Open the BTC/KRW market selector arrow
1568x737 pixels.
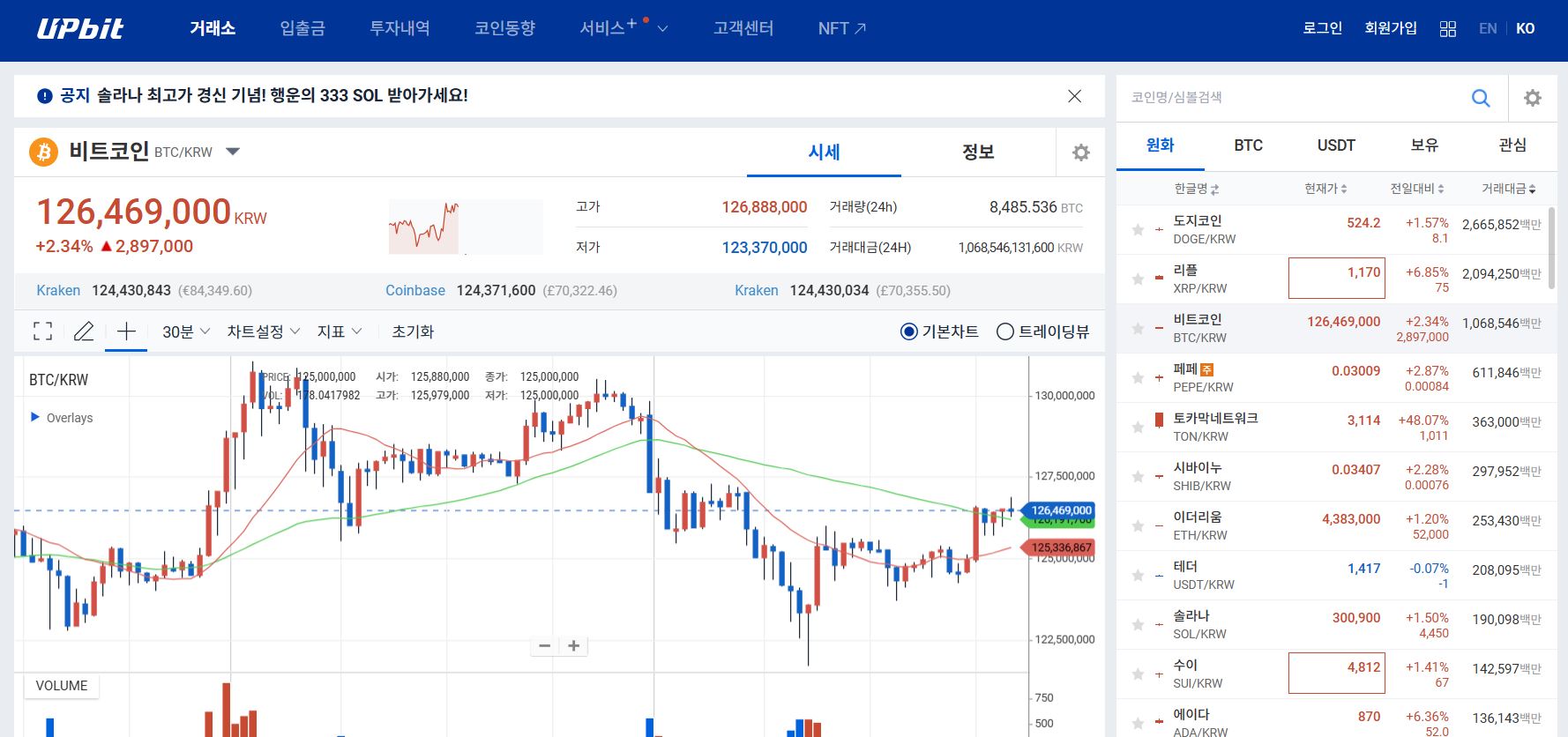[x=233, y=152]
